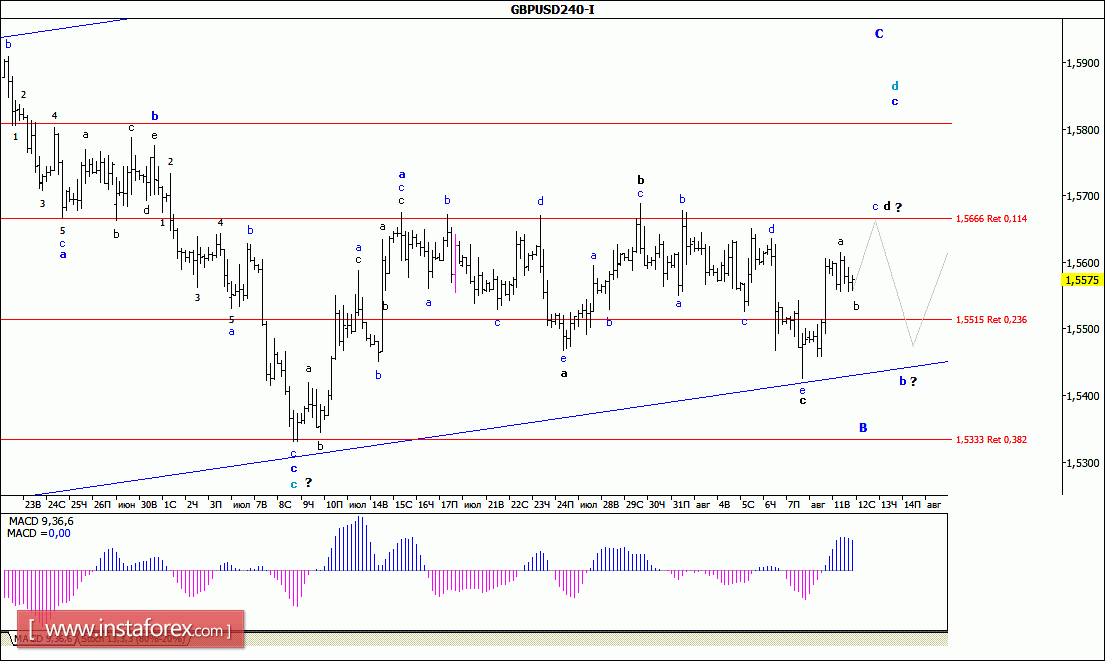Click the 1,5900 price axis label
1105x661 pixels.
[1082, 63]
